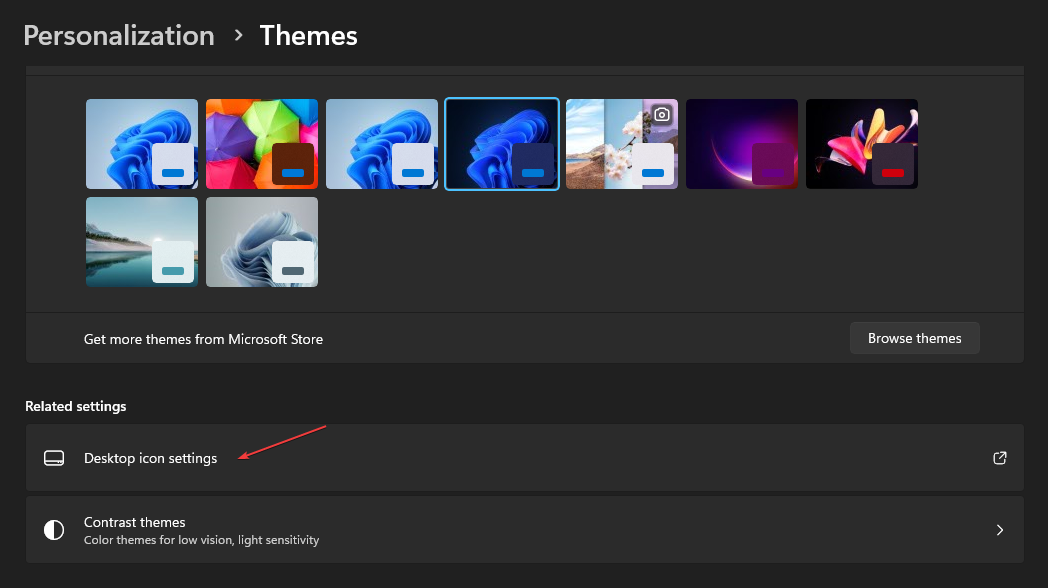Go back to Personalization in the breadcrumb
Image resolution: width=1048 pixels, height=588 pixels.
coord(118,35)
